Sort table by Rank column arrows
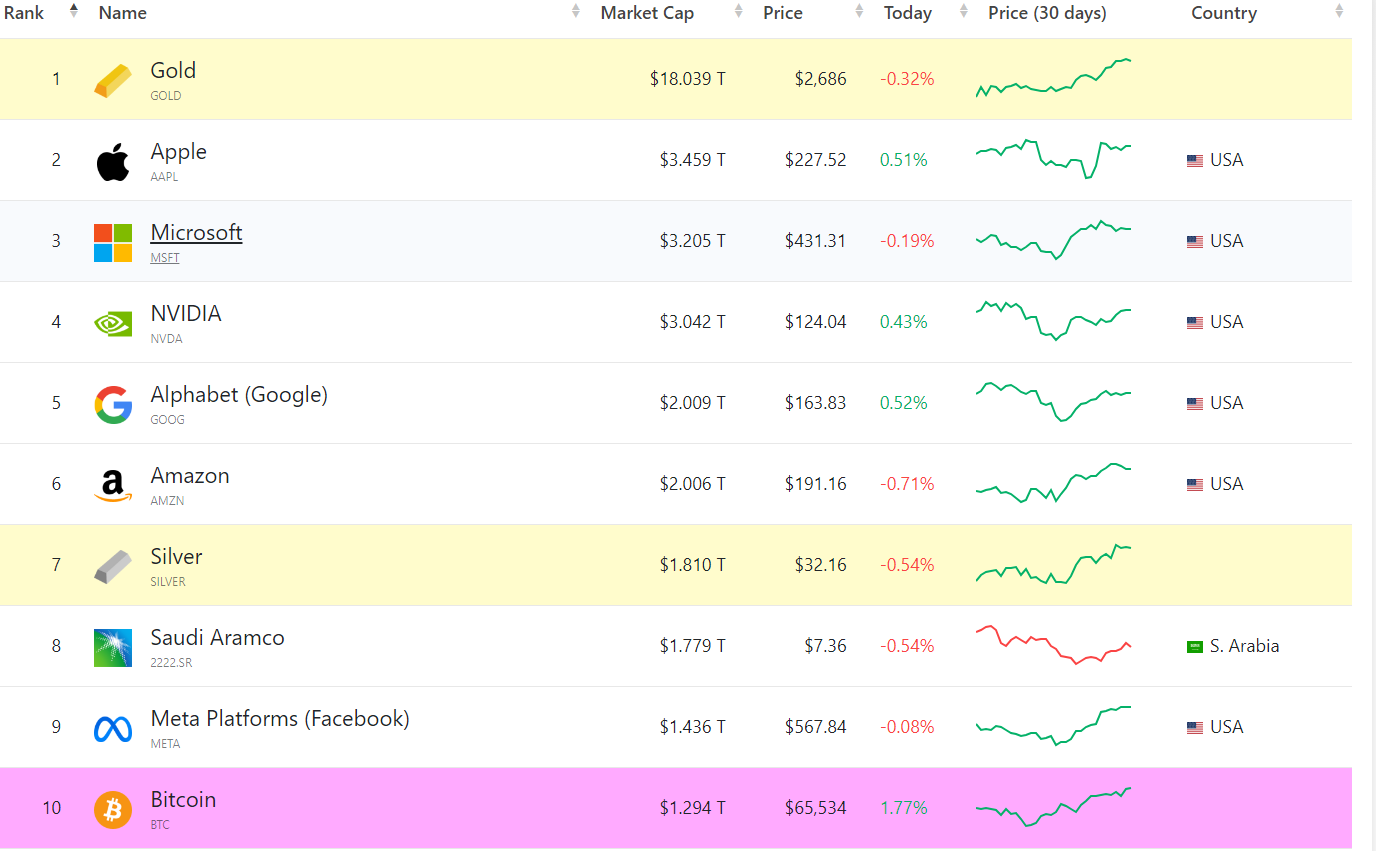The image size is (1376, 851). pyautogui.click(x=74, y=12)
